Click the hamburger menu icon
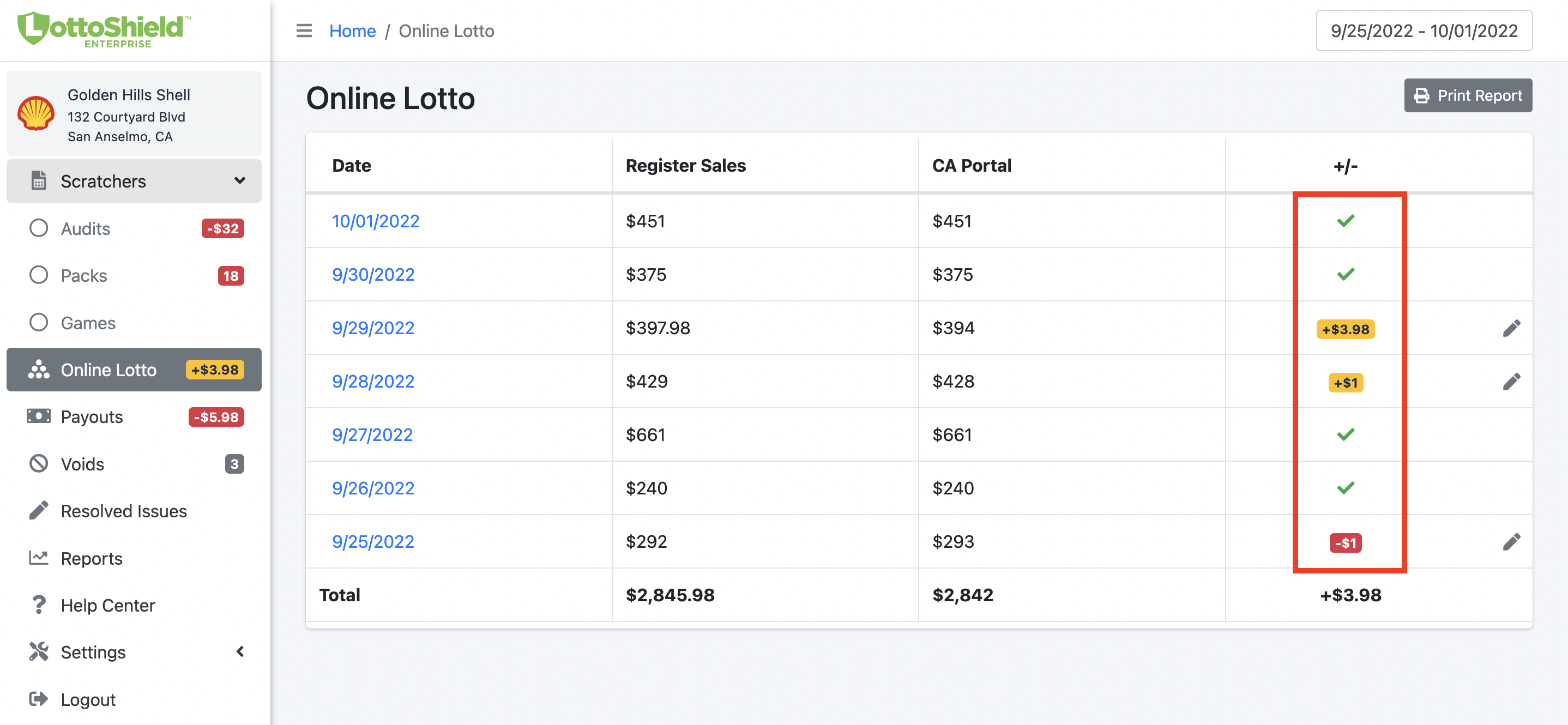1568x725 pixels. [304, 31]
